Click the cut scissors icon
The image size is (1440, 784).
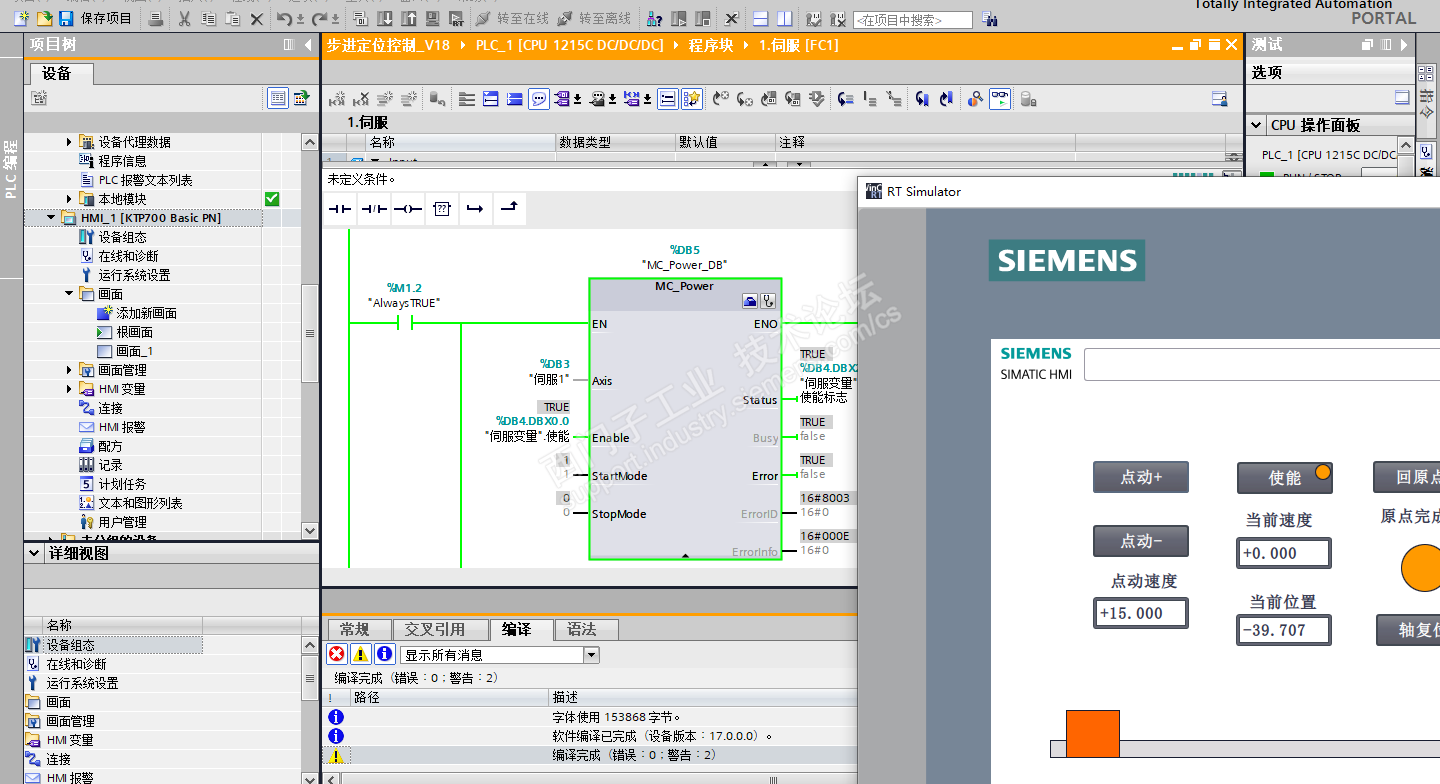pos(184,18)
